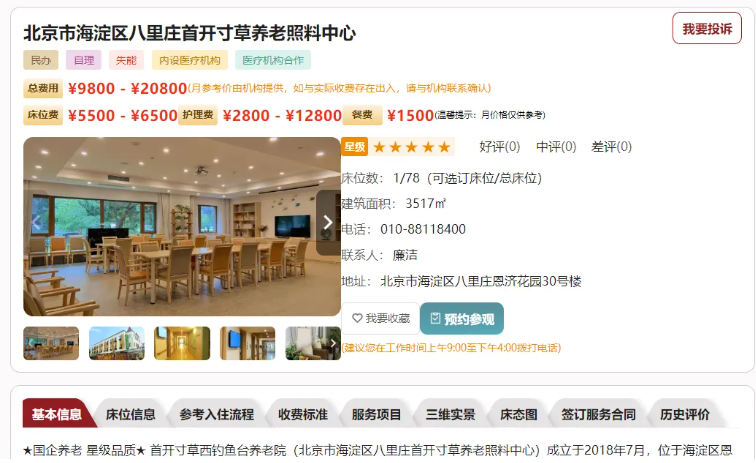Image resolution: width=756 pixels, height=463 pixels.
Task: Select the hallway corridor thumbnail
Action: point(182,343)
